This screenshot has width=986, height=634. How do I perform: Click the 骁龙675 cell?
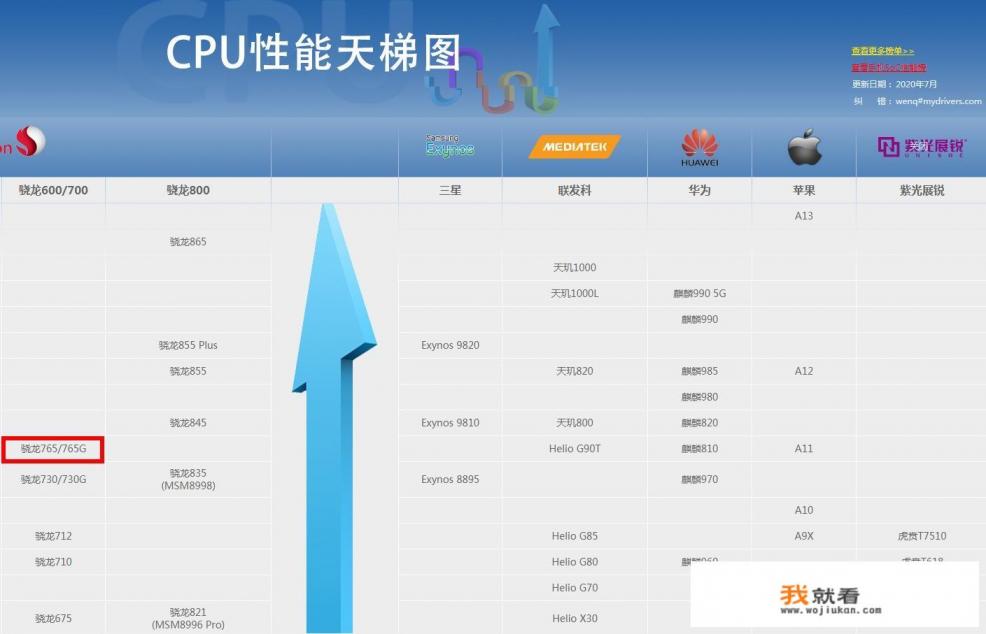pos(53,618)
